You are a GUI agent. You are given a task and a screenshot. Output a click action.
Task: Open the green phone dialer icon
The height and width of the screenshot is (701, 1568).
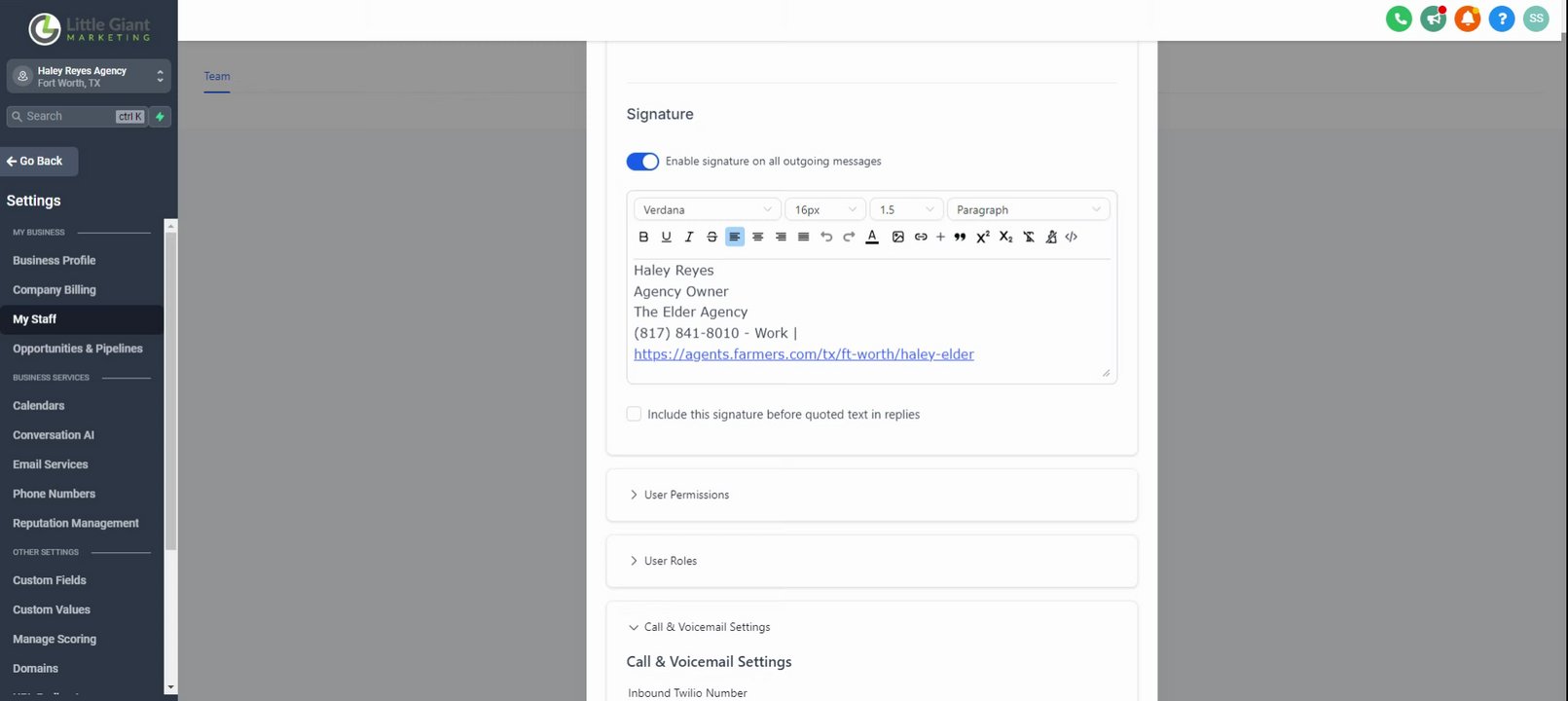click(x=1399, y=18)
